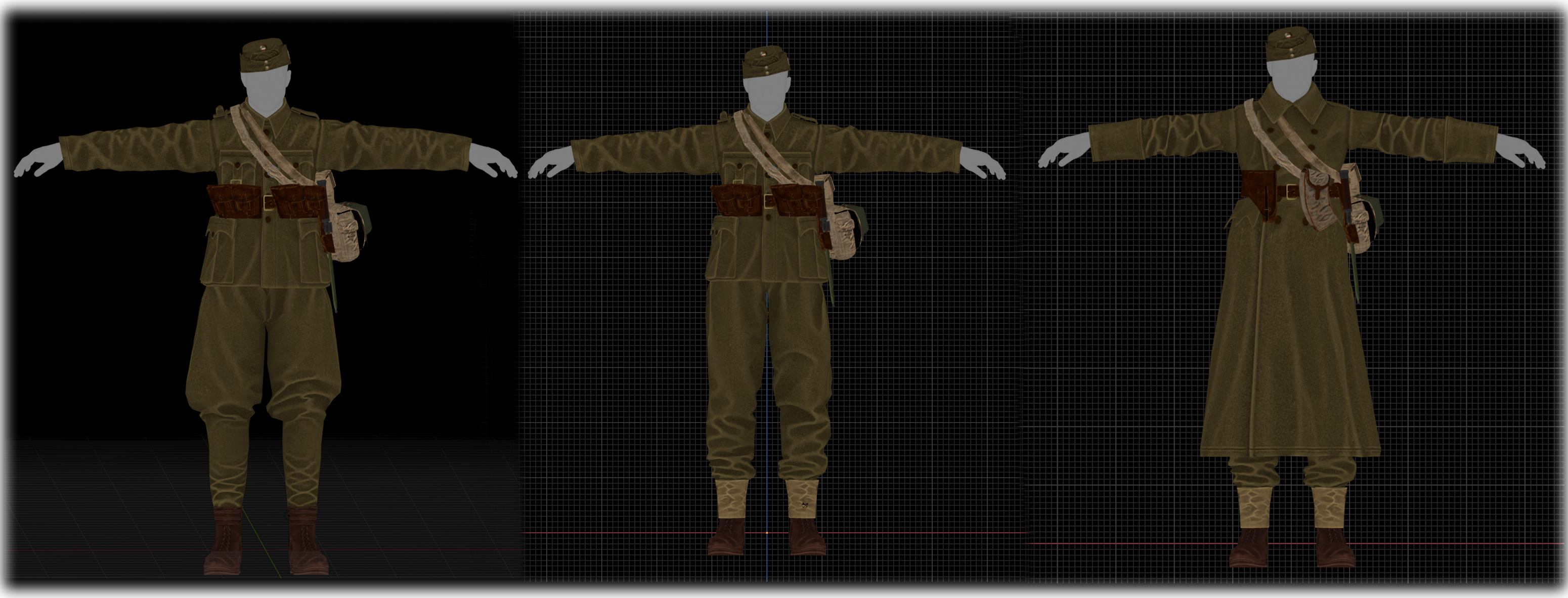The width and height of the screenshot is (1568, 598).
Task: Click the origin point on the red axis line
Action: [767, 533]
